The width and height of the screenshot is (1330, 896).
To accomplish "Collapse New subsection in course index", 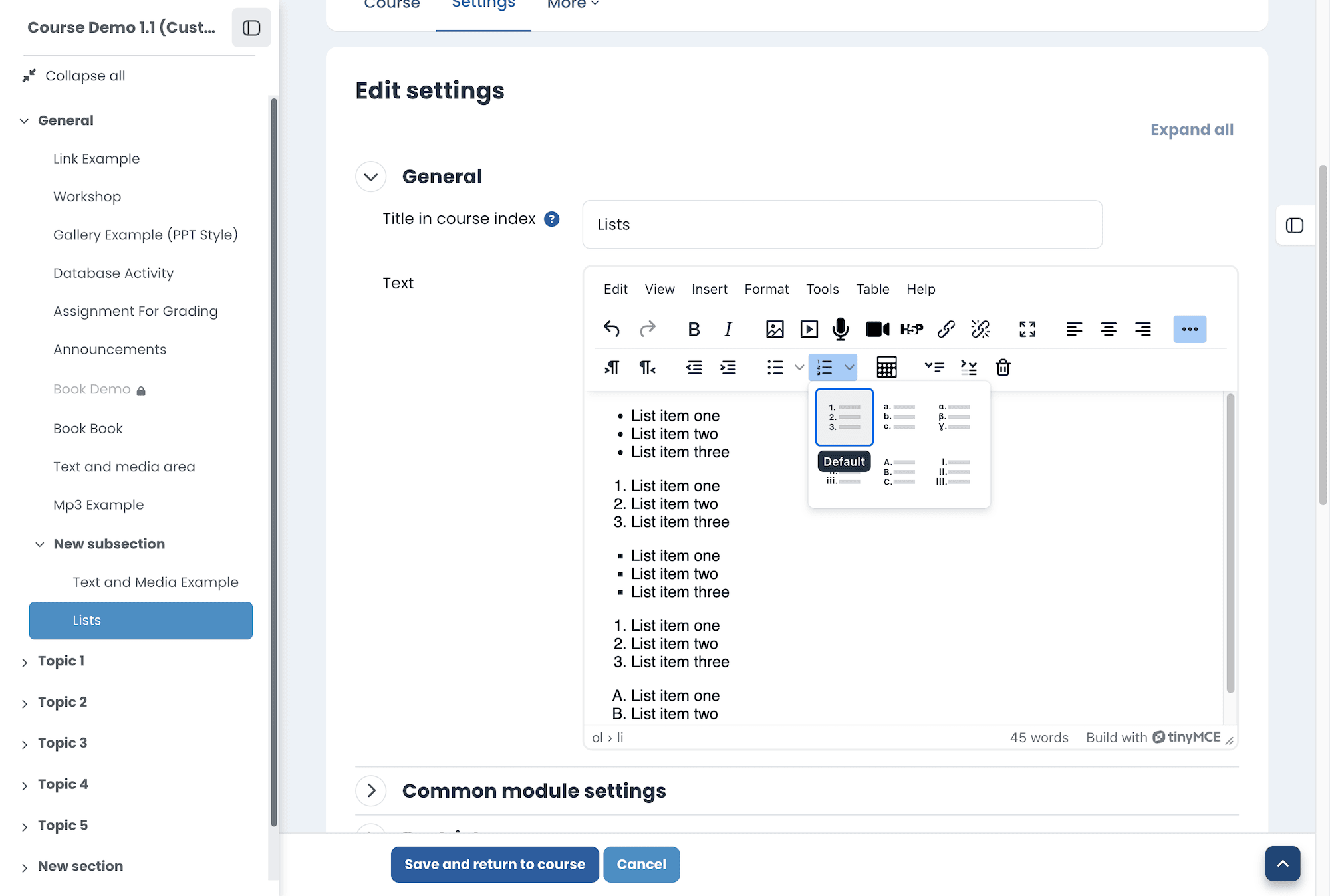I will 40,544.
